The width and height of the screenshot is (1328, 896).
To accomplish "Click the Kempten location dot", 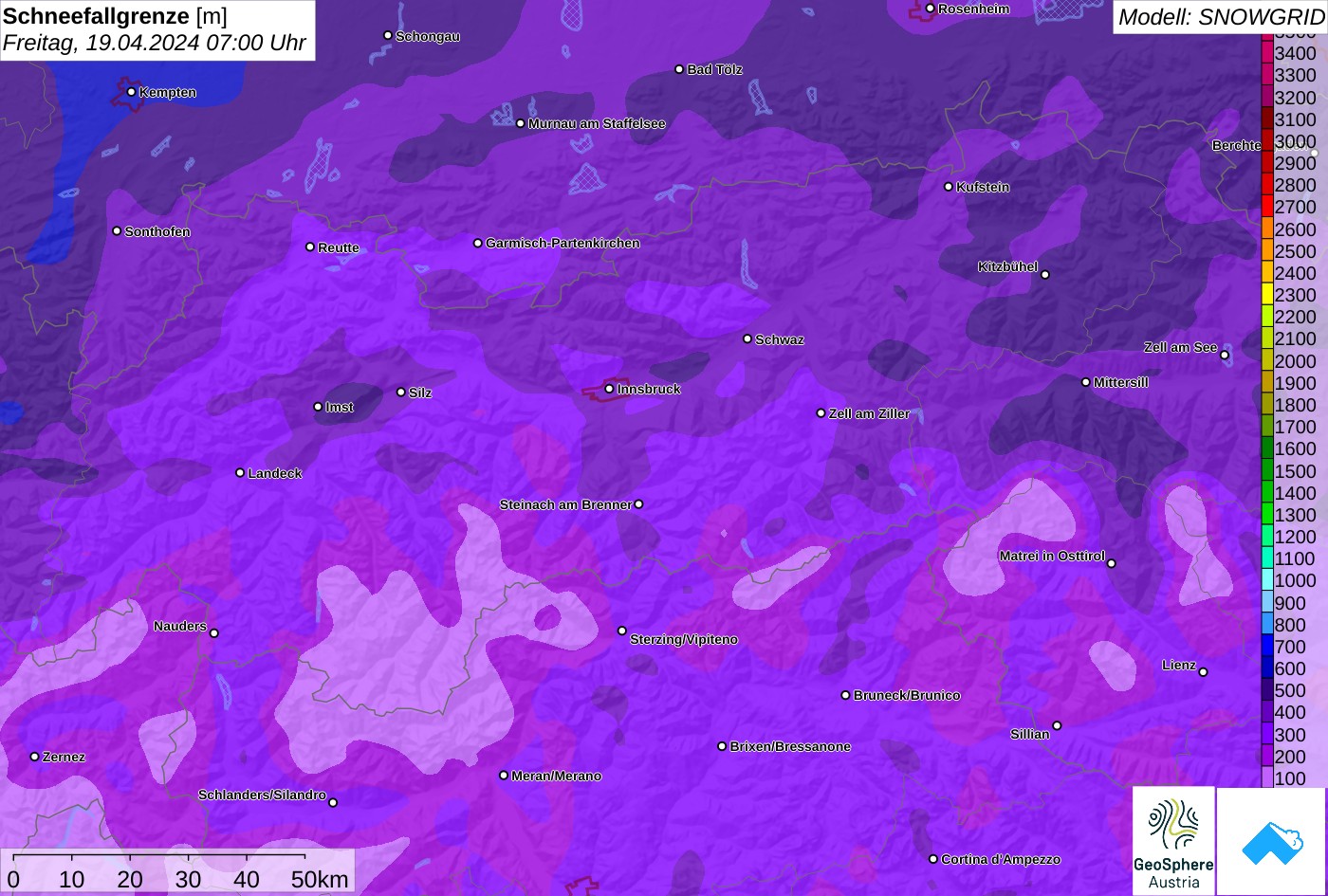I will (x=131, y=92).
